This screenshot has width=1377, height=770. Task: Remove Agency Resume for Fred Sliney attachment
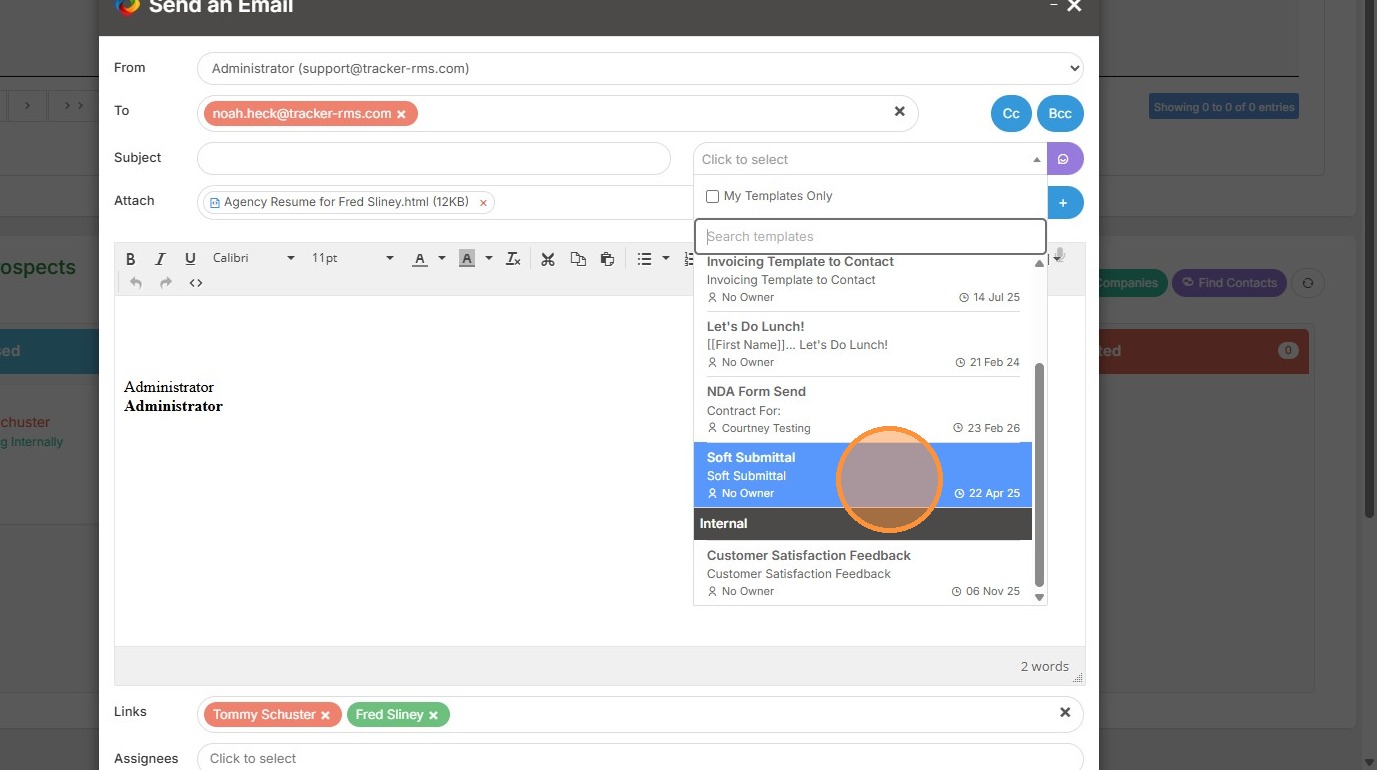(483, 203)
